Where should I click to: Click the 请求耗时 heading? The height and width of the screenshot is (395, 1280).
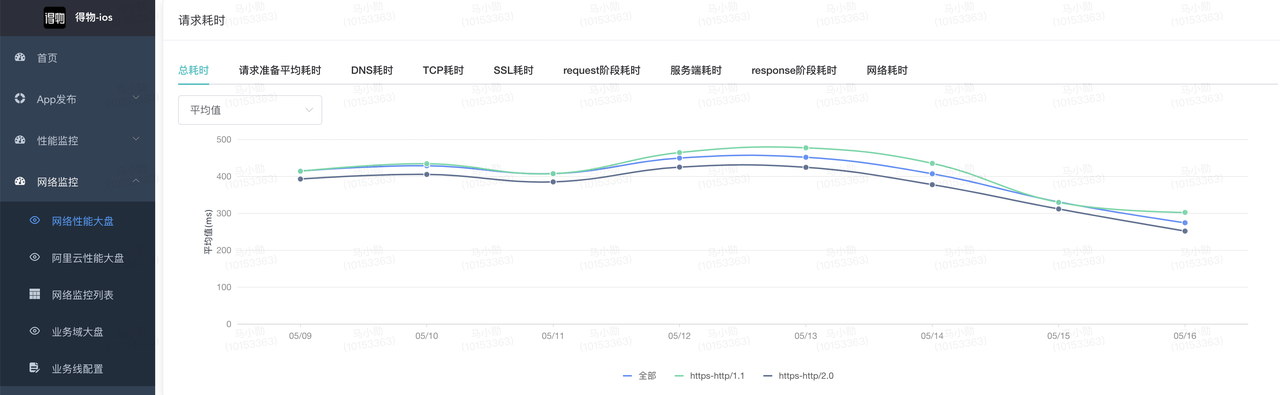[x=201, y=20]
